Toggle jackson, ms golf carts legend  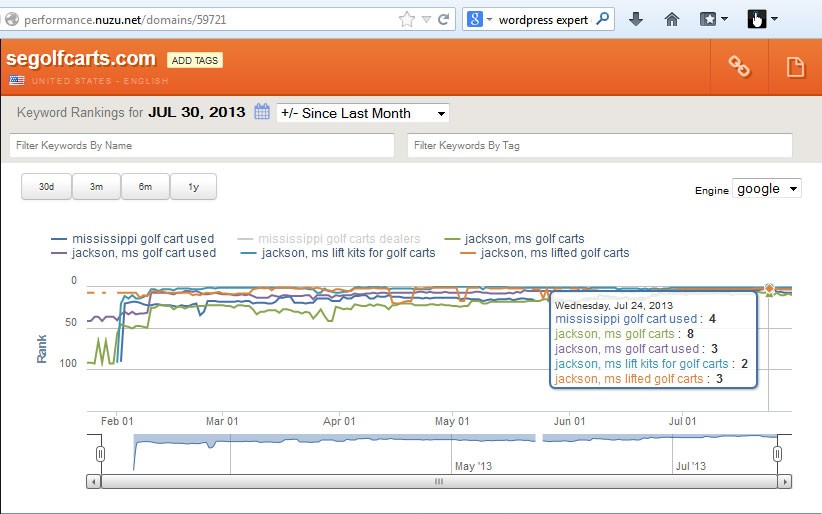pyautogui.click(x=514, y=239)
